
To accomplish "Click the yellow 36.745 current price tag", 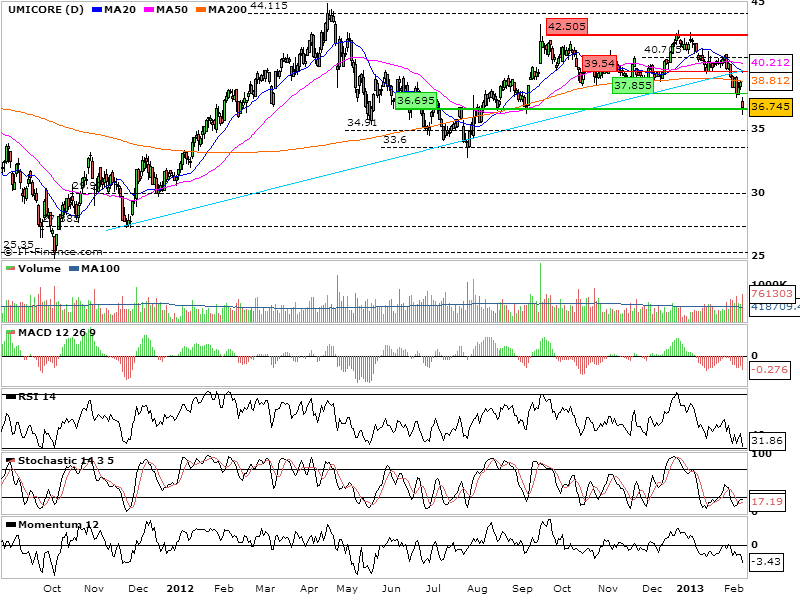I will click(770, 107).
